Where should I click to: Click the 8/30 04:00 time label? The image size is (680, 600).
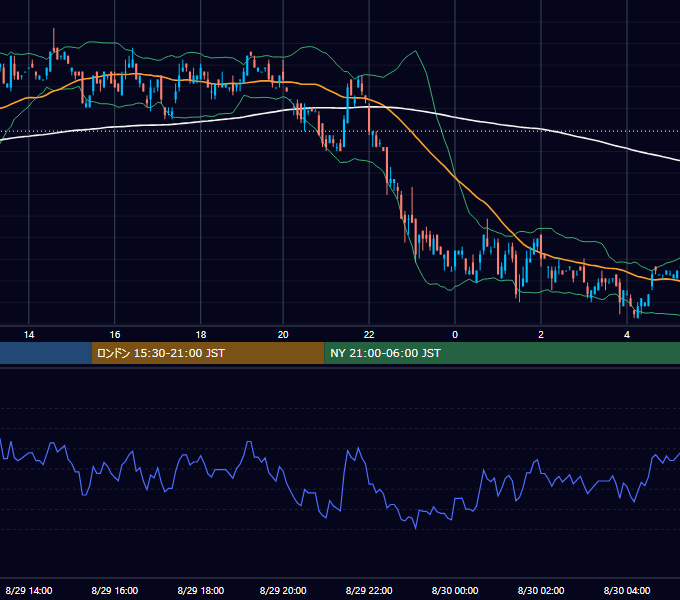coord(627,590)
